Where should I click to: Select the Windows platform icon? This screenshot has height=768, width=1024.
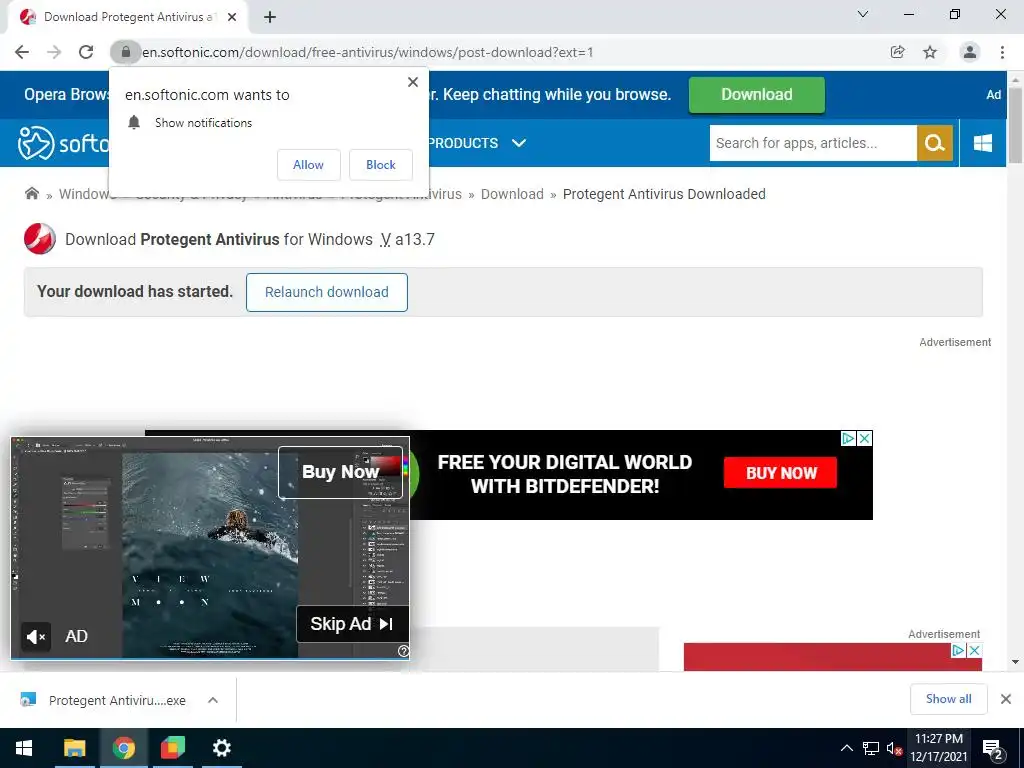point(983,143)
